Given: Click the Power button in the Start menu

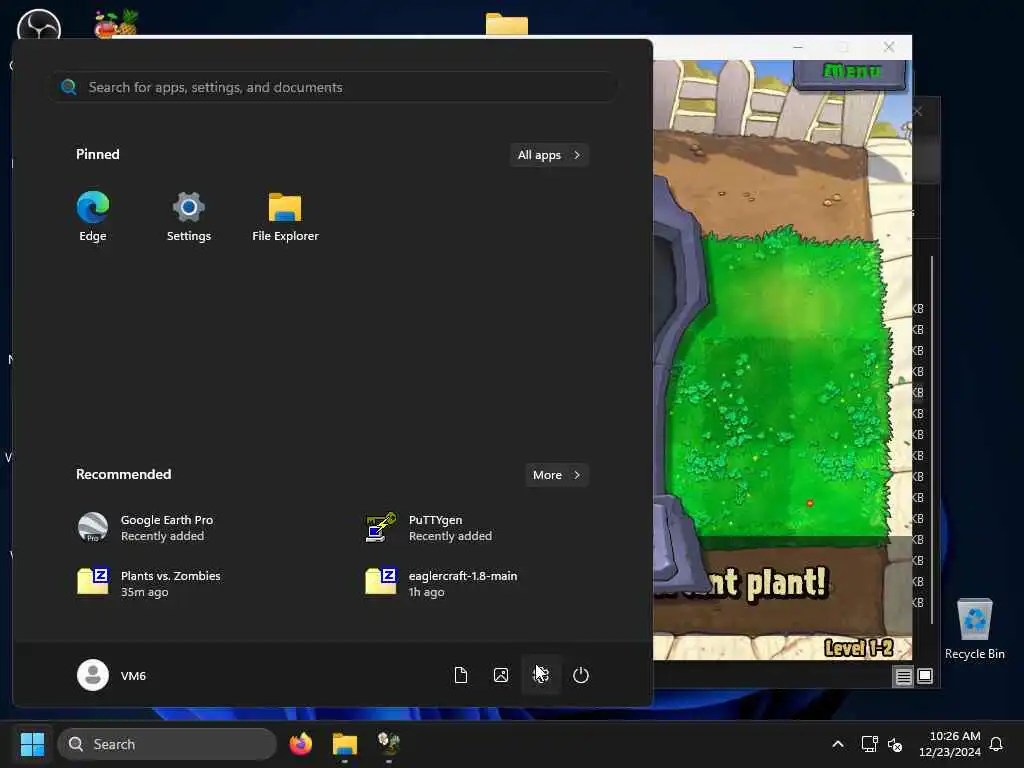Looking at the screenshot, I should pos(581,675).
